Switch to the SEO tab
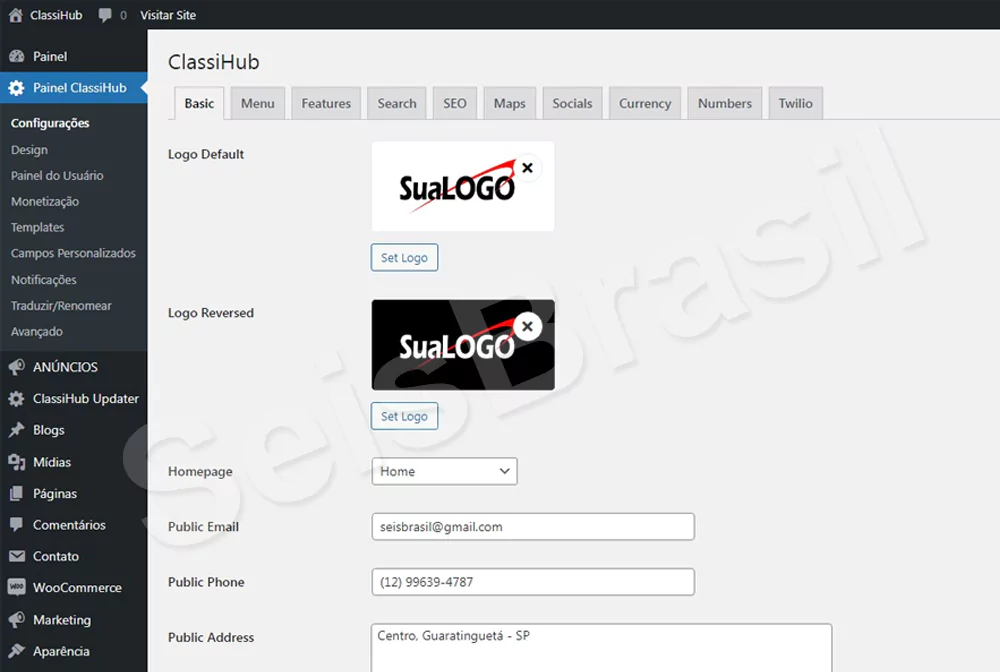Viewport: 1000px width, 672px height. 455,103
